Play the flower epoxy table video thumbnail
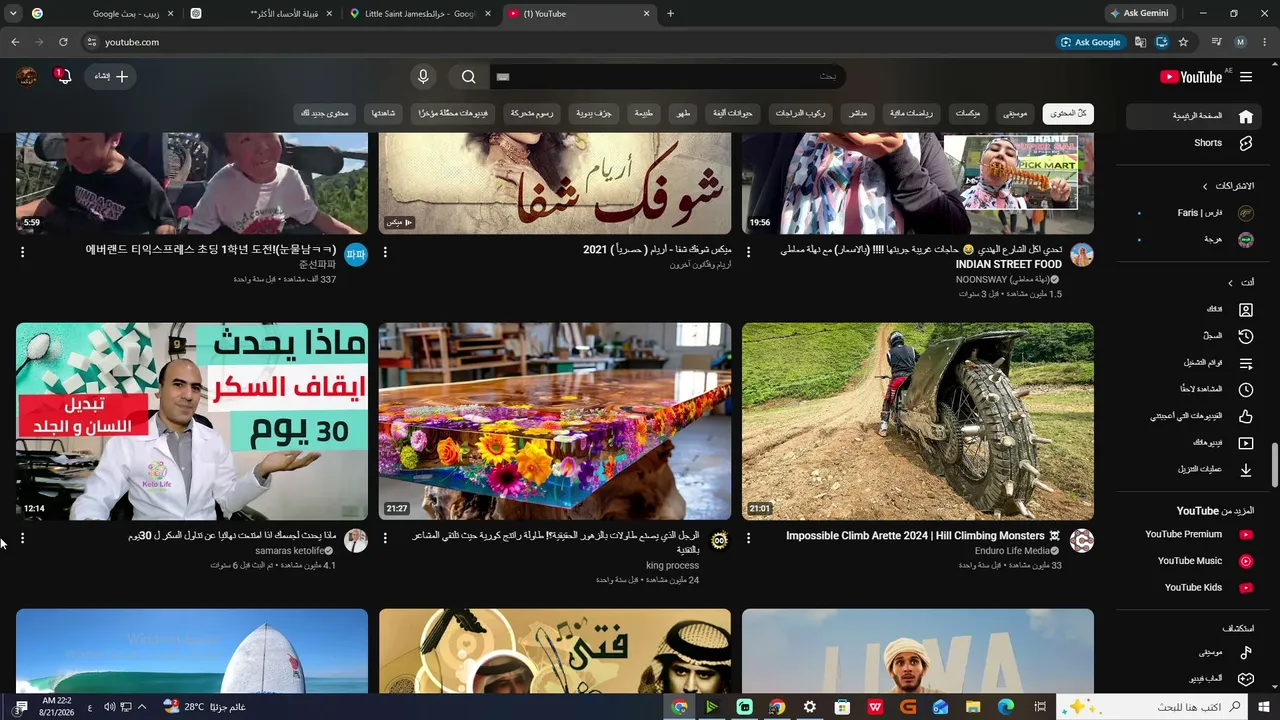1280x720 pixels. point(555,421)
